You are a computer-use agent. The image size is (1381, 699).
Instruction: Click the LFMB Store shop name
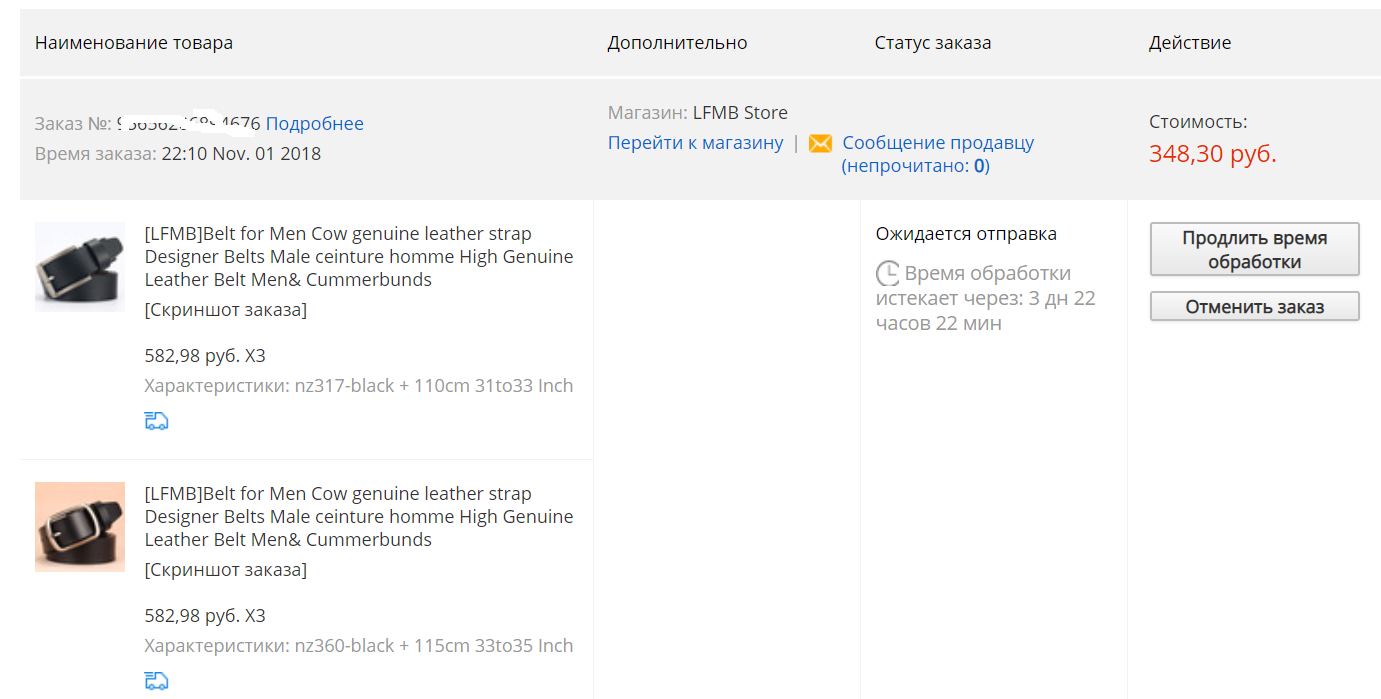point(740,113)
